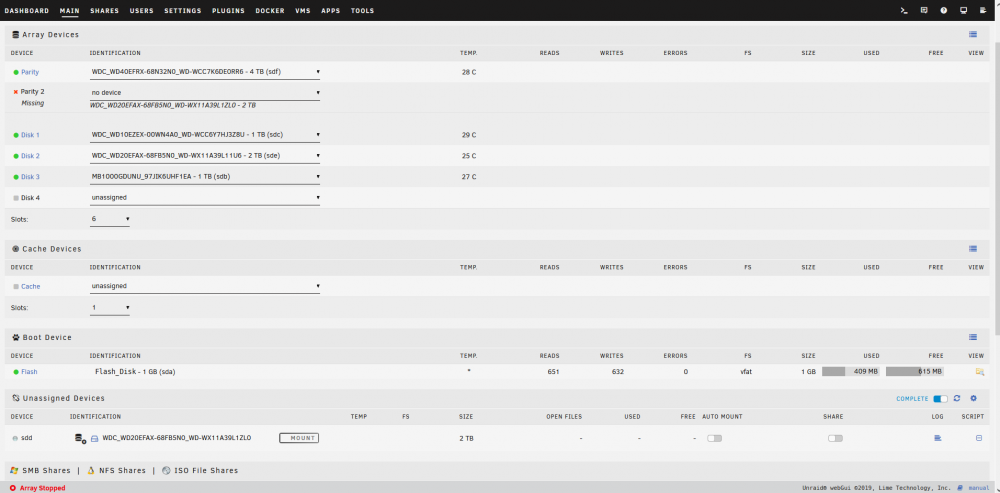
Task: Click the Unassigned Devices header icon
Action: click(15, 399)
